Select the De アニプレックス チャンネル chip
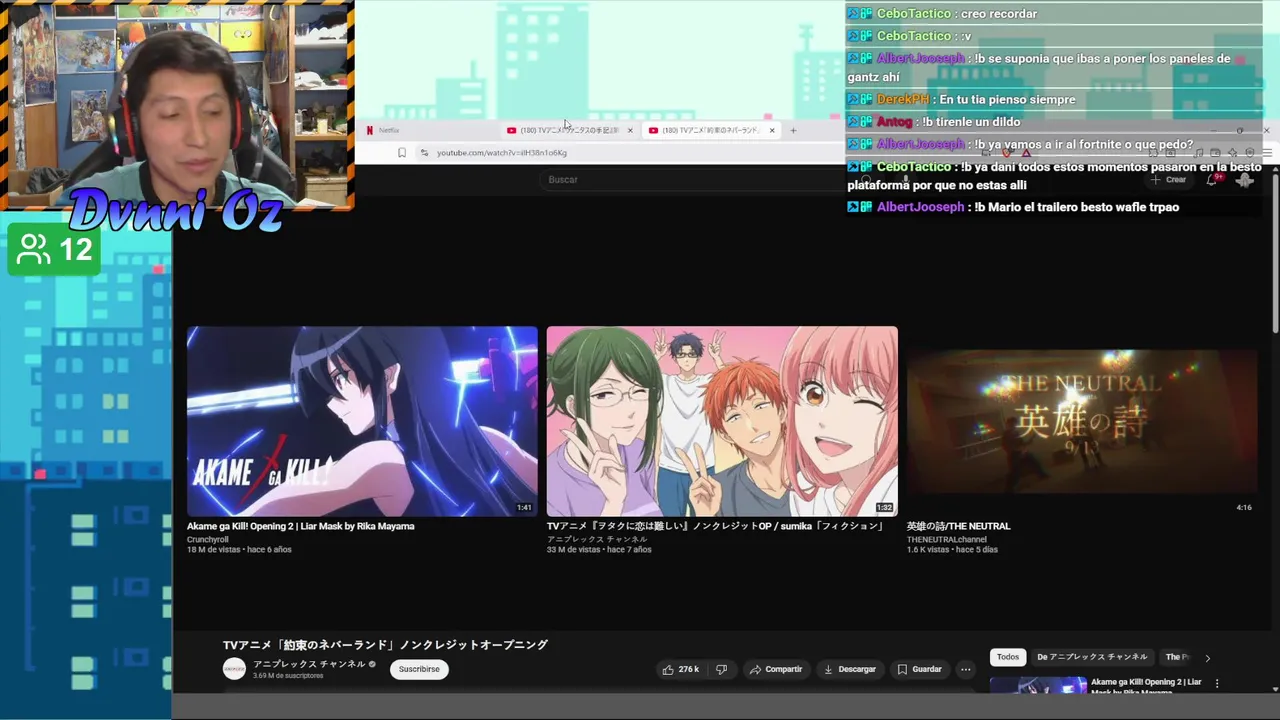 click(1092, 657)
